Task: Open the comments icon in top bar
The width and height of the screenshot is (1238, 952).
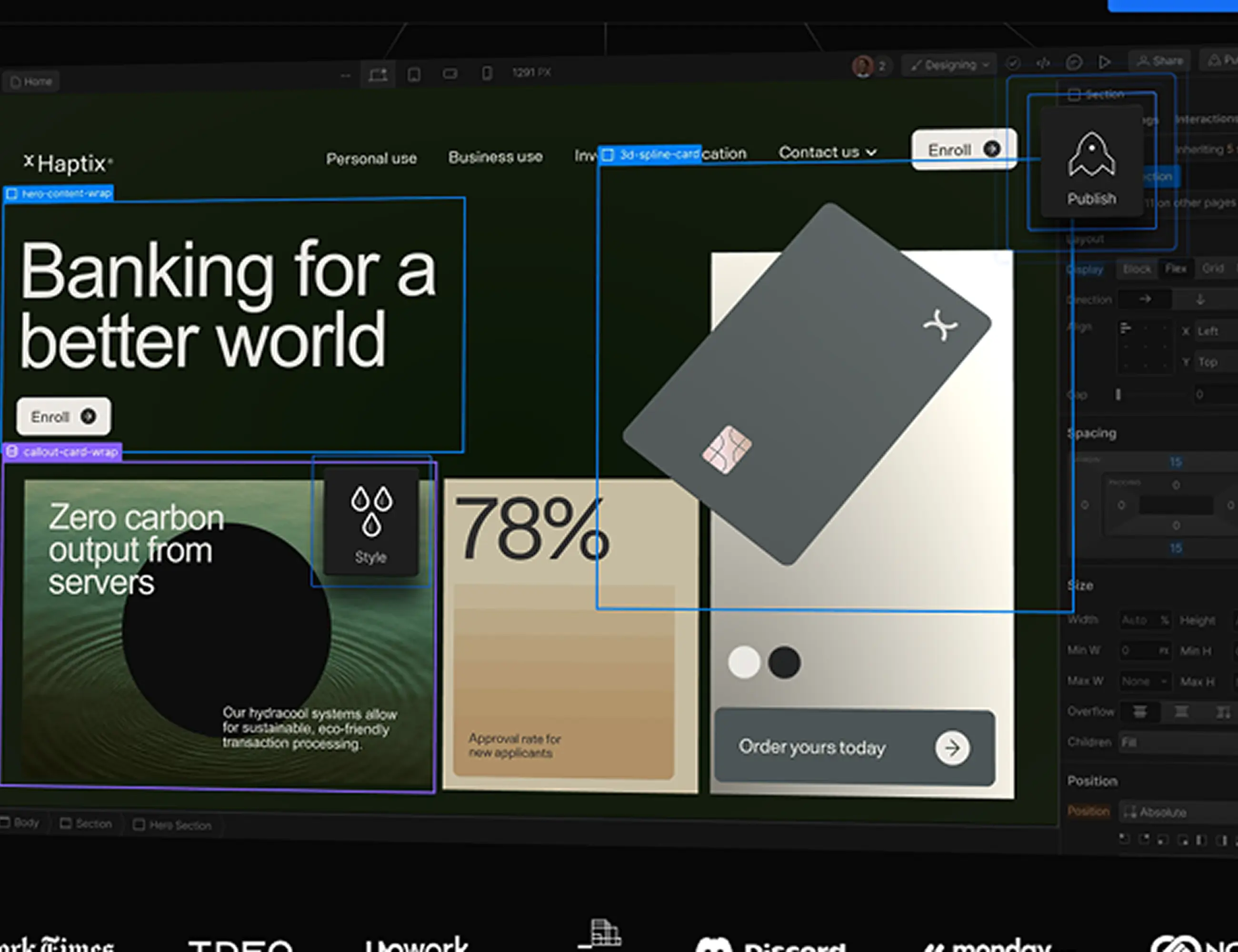Action: (x=1074, y=62)
